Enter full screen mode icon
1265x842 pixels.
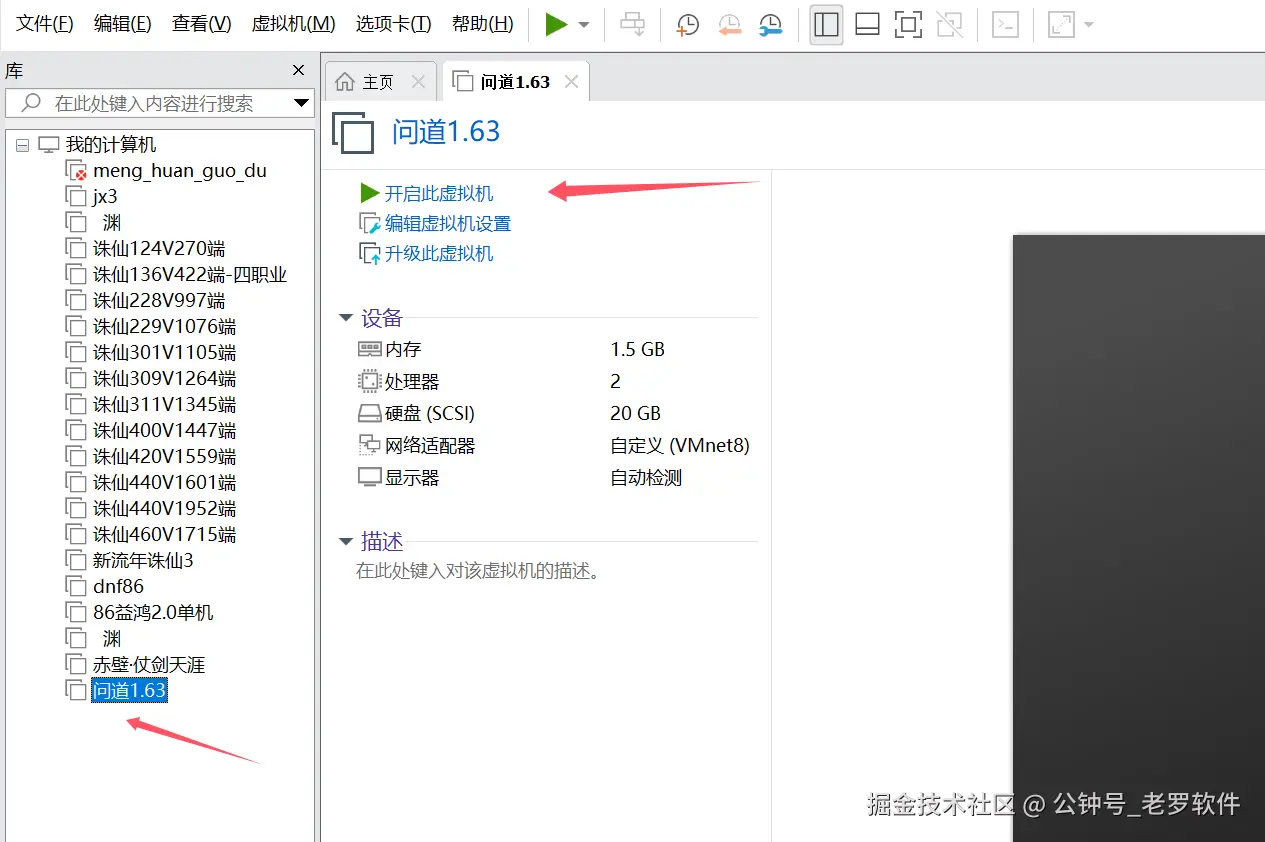908,25
